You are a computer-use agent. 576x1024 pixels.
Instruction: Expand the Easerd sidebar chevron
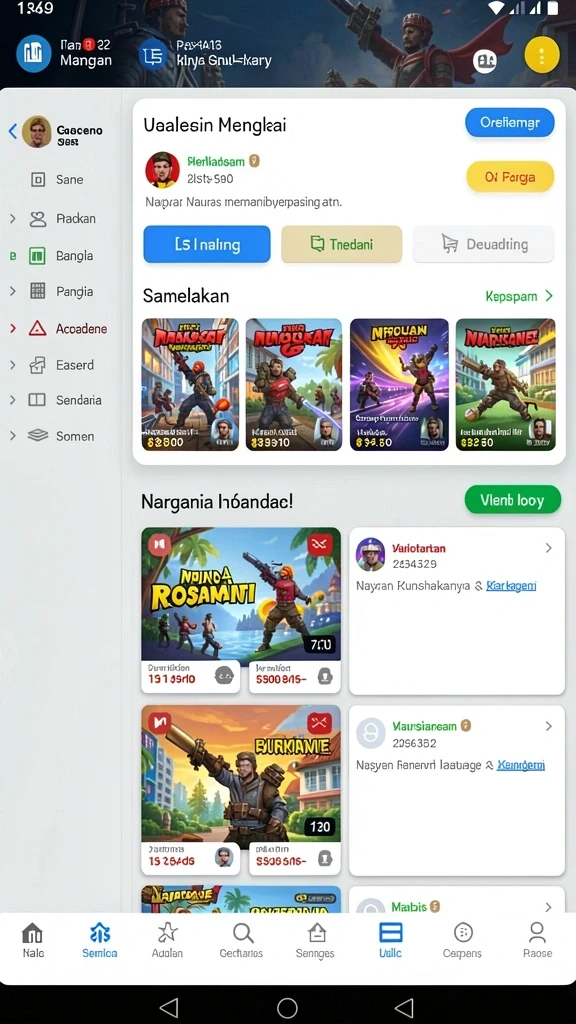coord(12,365)
